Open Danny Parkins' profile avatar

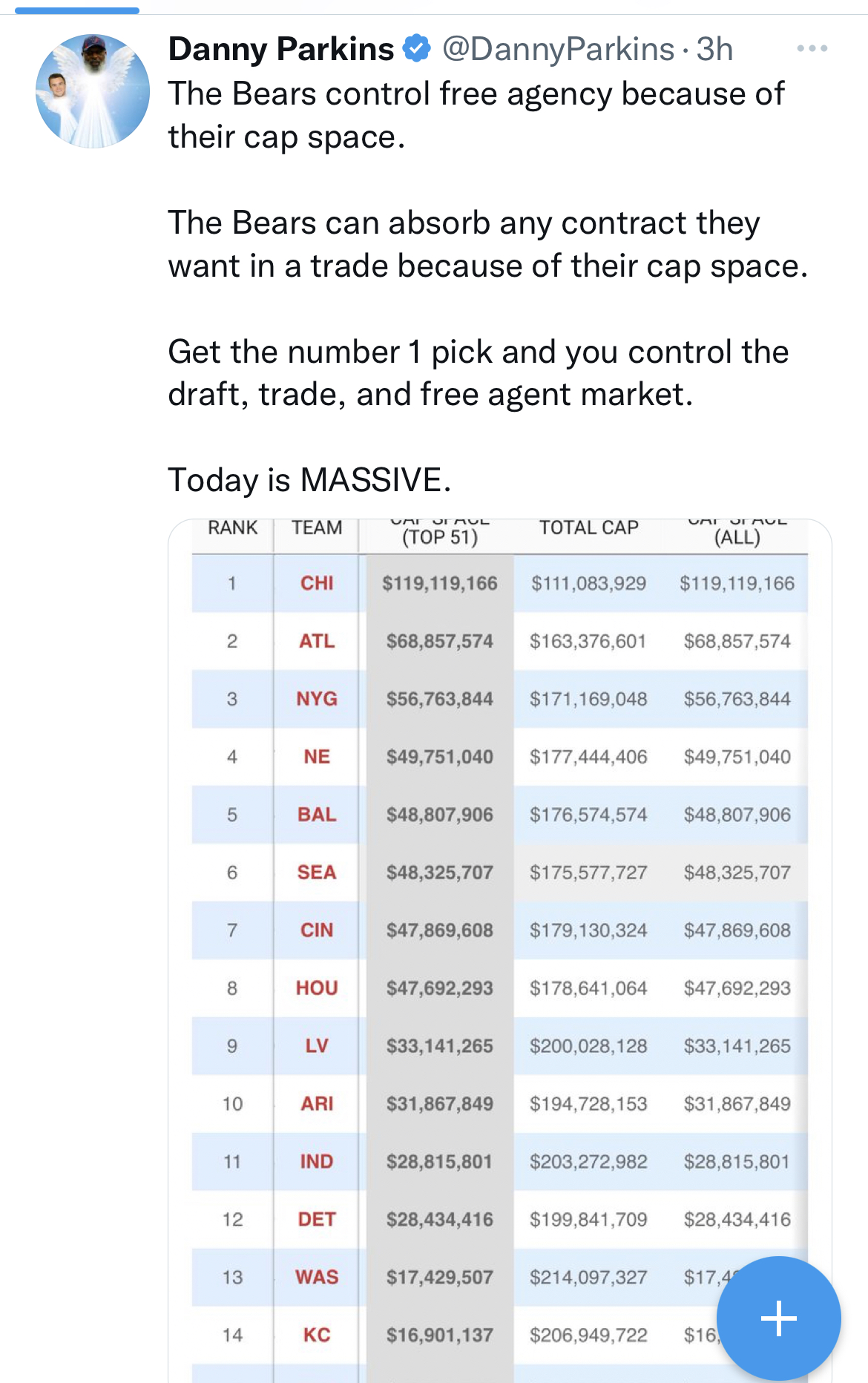pos(93,91)
